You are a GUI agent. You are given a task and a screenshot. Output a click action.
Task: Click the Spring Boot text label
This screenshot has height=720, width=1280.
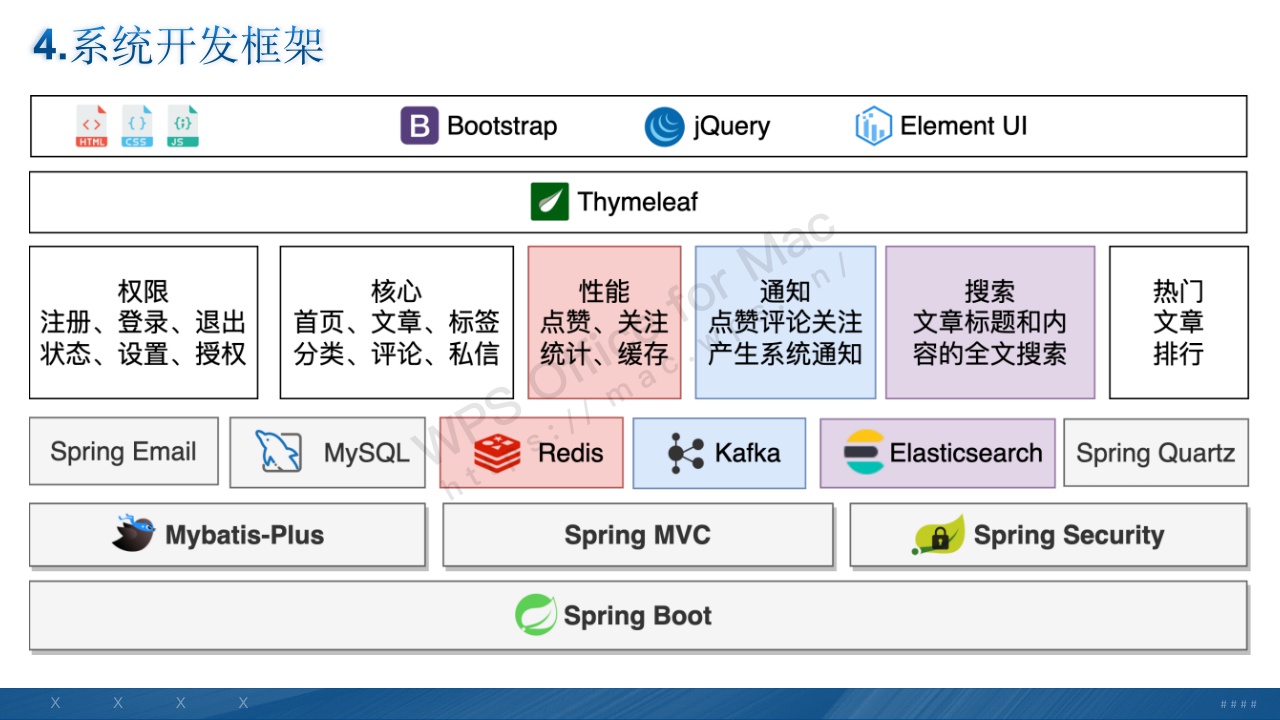[x=638, y=616]
